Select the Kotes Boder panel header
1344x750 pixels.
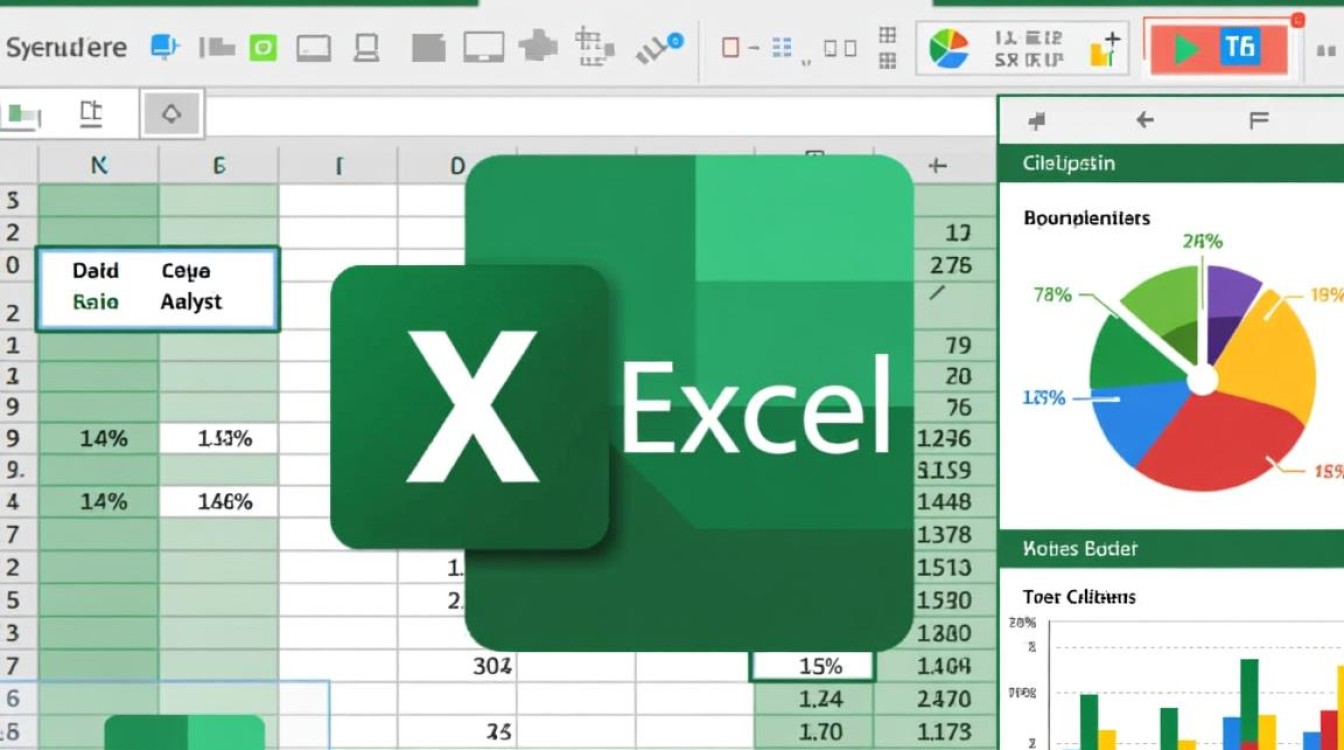tap(1171, 548)
